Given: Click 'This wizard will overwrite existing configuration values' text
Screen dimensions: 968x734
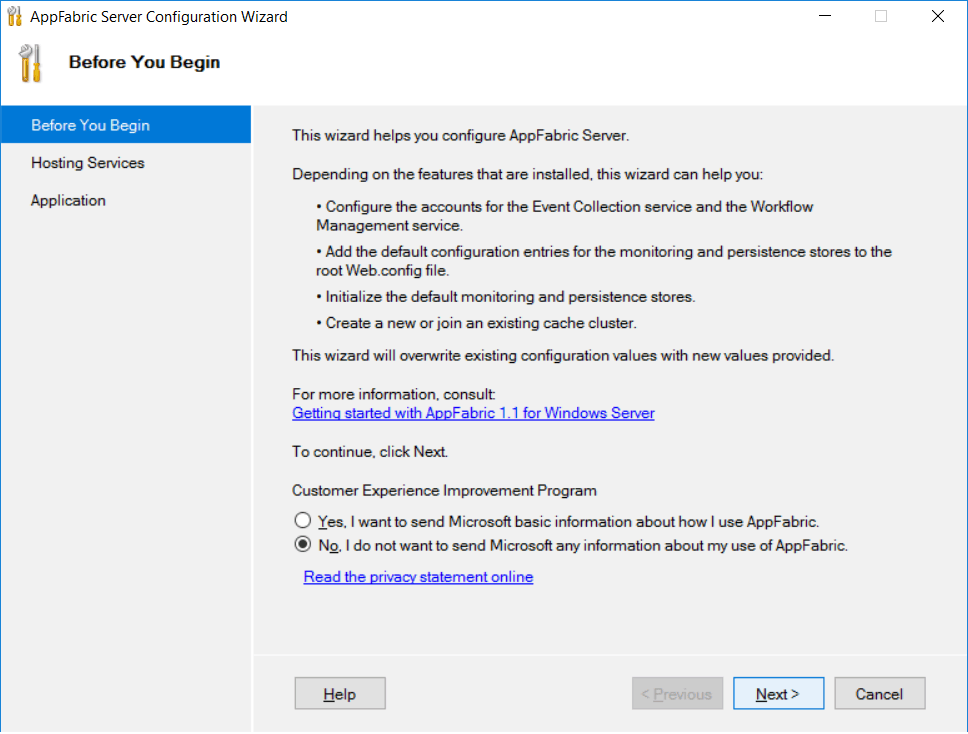Looking at the screenshot, I should point(562,356).
